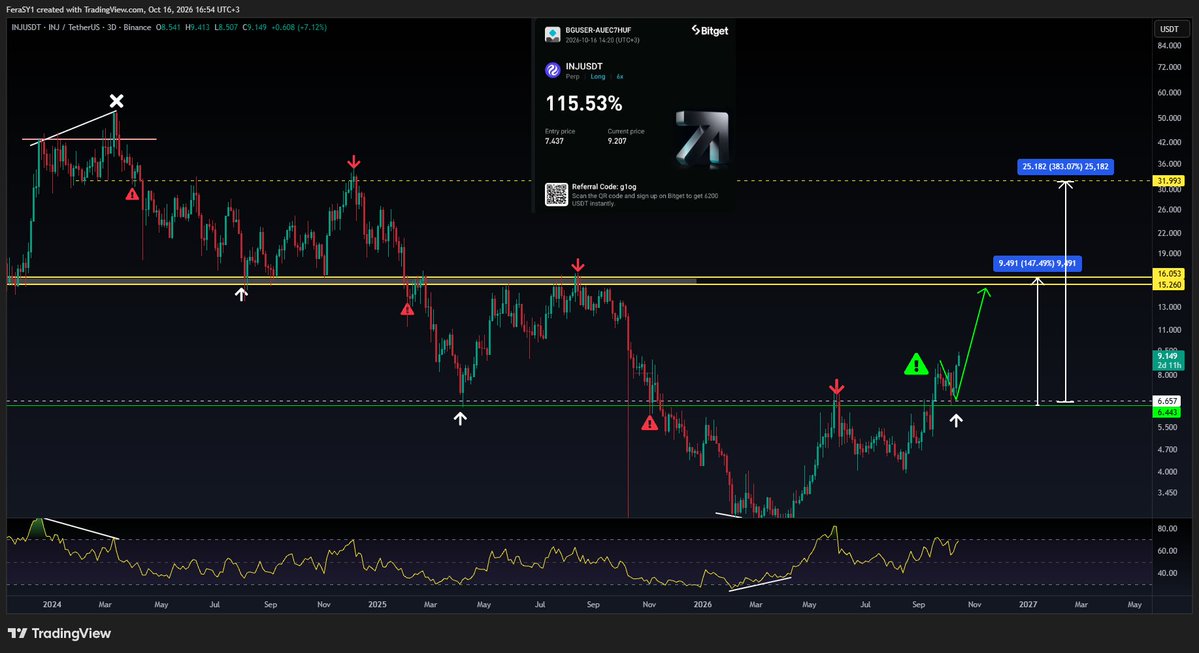Click the 2024 label on time axis
This screenshot has height=653, width=1199.
52,605
